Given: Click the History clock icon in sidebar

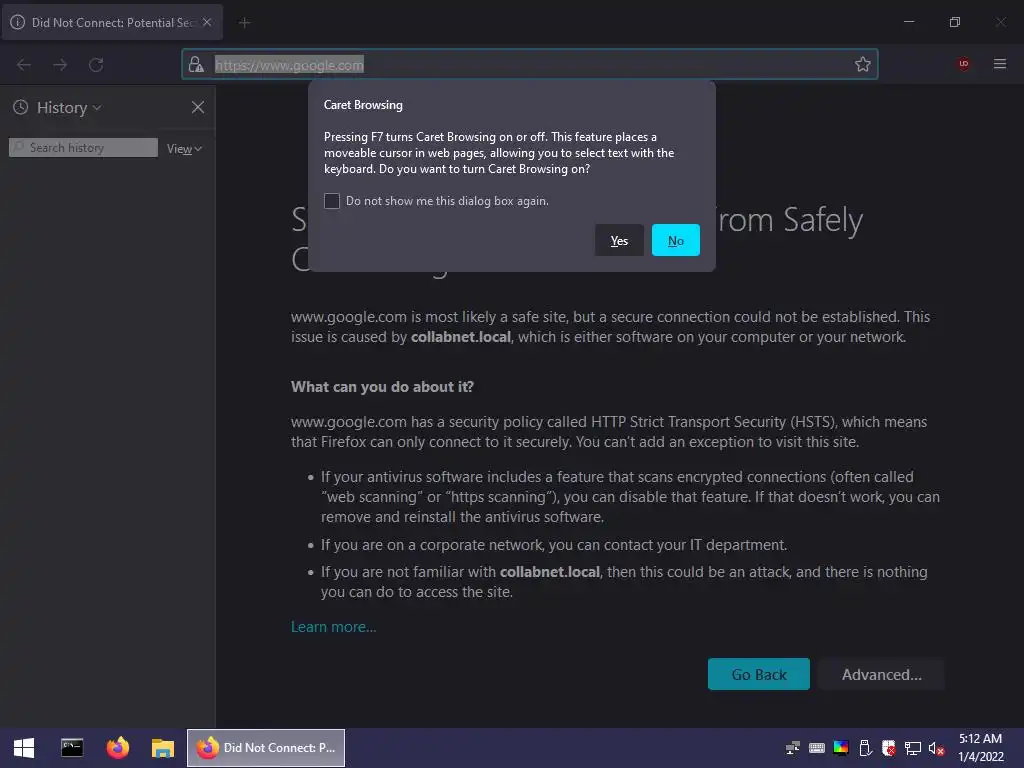Looking at the screenshot, I should click(x=21, y=107).
